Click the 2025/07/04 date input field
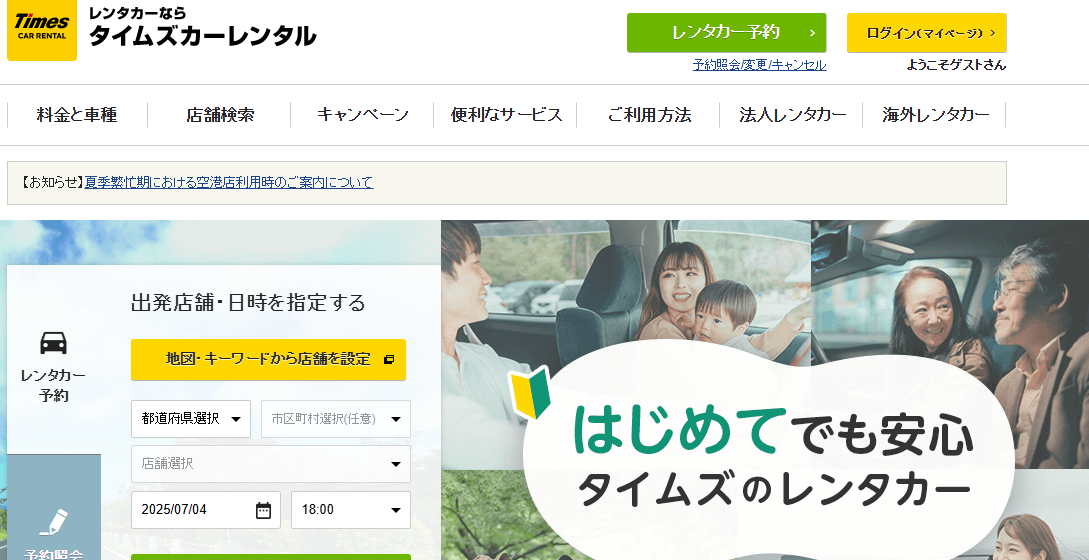Screen dimensions: 1089x560 coord(190,510)
